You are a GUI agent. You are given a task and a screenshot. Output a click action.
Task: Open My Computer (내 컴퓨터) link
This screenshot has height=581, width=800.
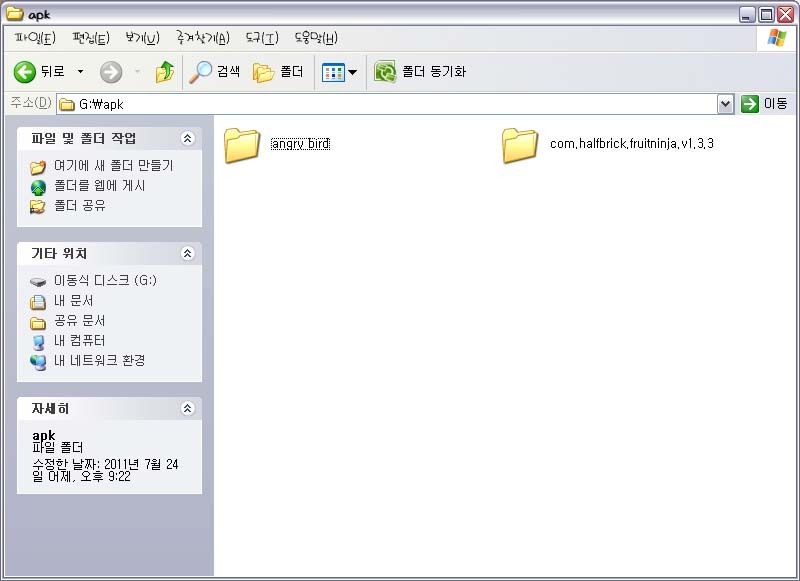[x=80, y=340]
